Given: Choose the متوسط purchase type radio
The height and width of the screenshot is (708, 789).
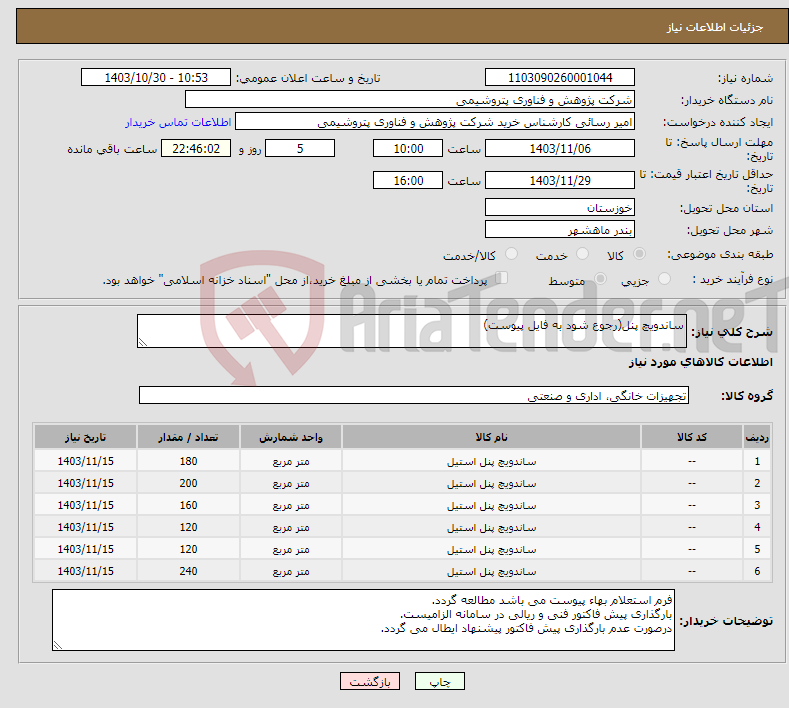Looking at the screenshot, I should click(x=600, y=279).
